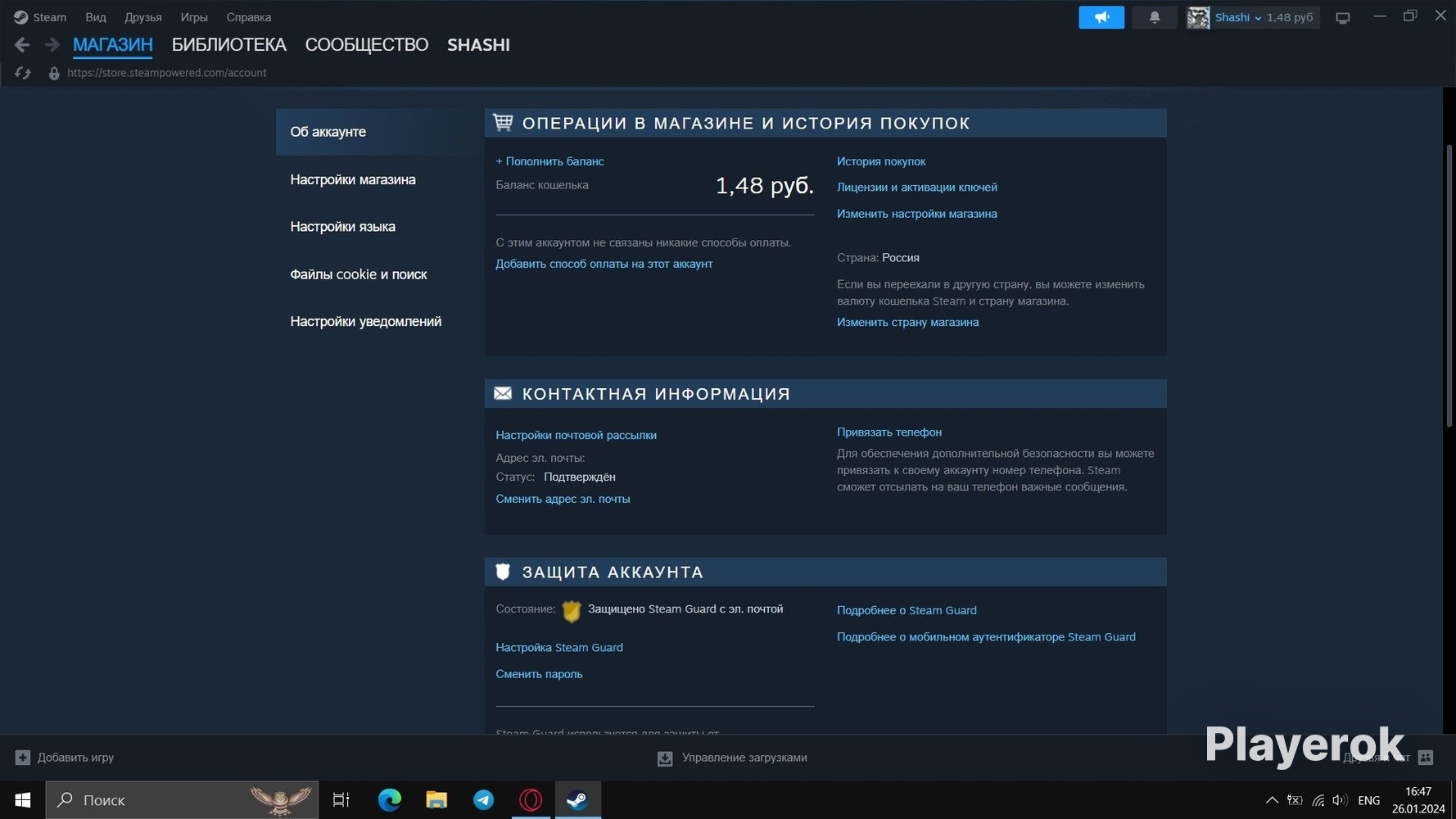Click the announcements megaphone button
The image size is (1456, 819).
pyautogui.click(x=1101, y=17)
